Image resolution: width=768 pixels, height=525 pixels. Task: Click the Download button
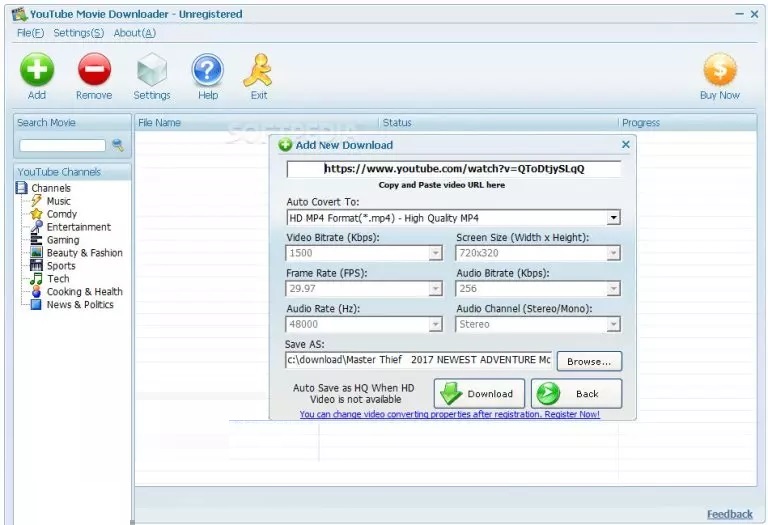479,394
